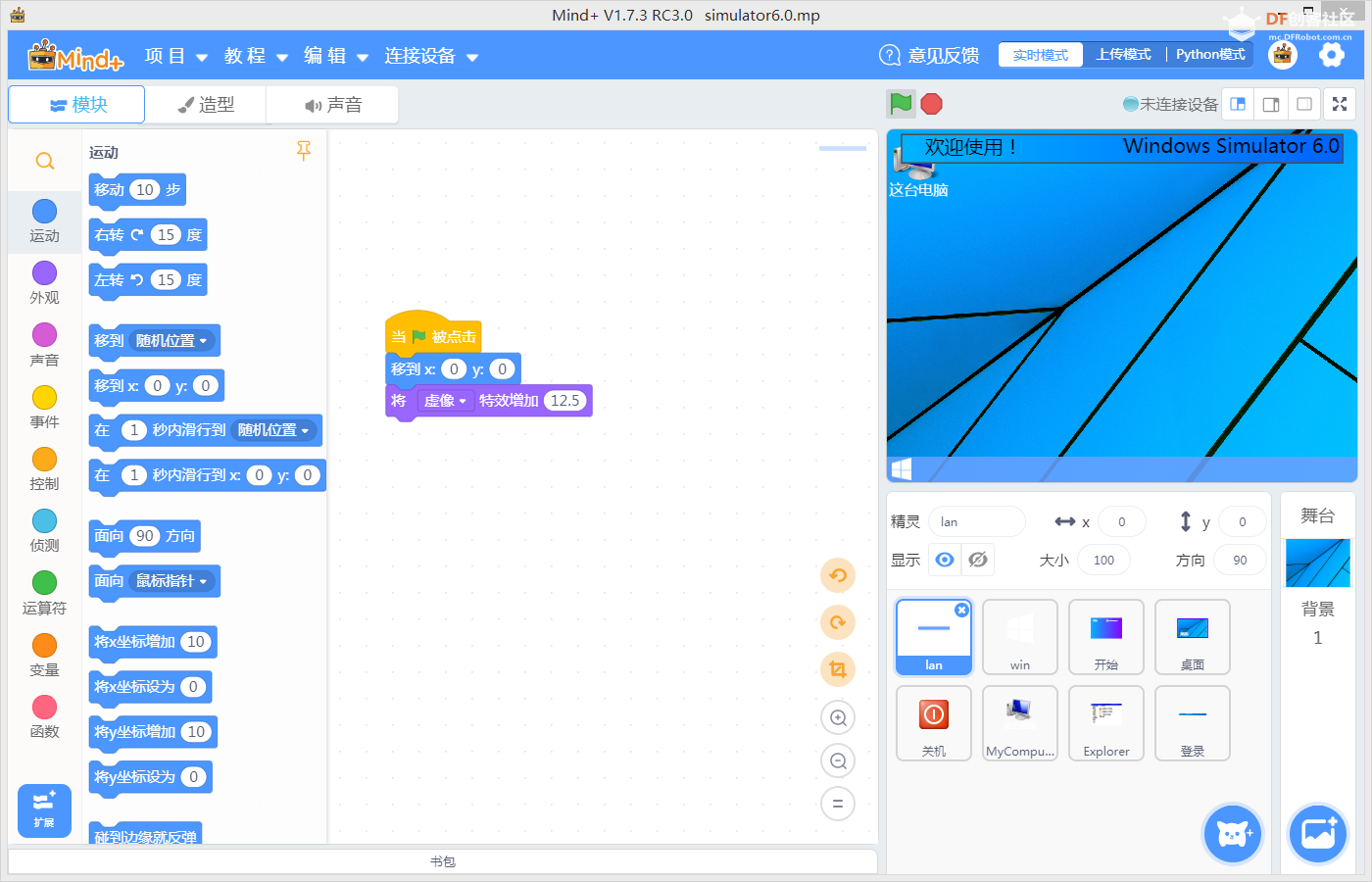Open the add sprite cat button
The width and height of the screenshot is (1372, 882).
(1233, 834)
